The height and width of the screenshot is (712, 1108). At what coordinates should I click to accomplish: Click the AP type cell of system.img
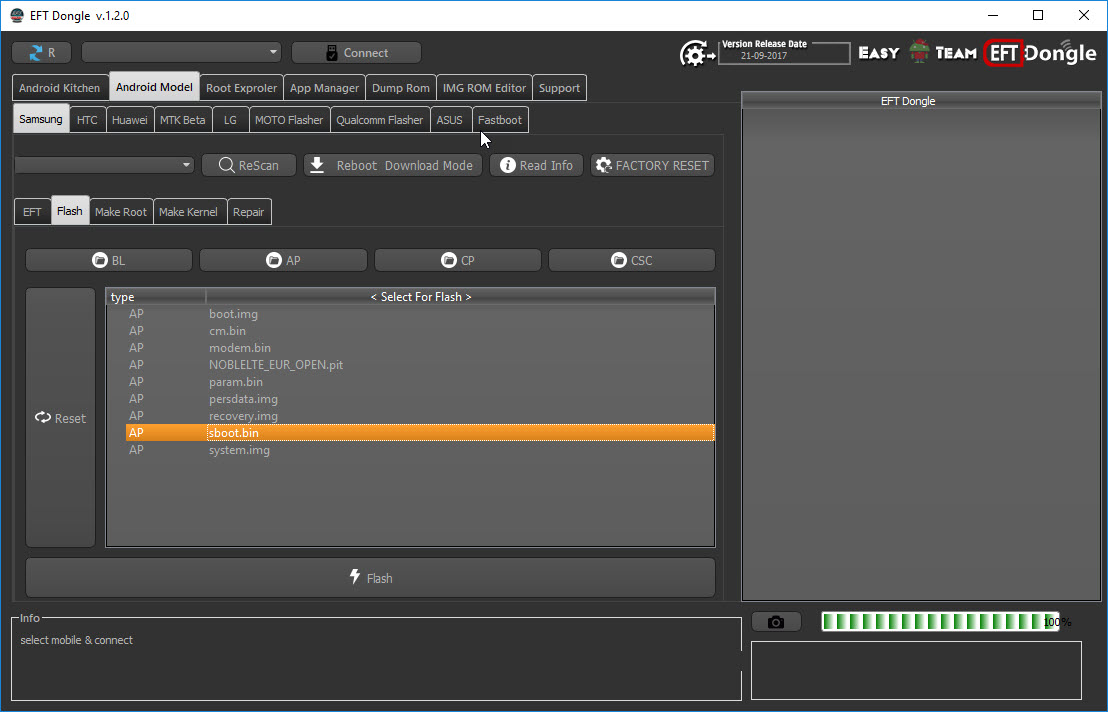pyautogui.click(x=136, y=450)
